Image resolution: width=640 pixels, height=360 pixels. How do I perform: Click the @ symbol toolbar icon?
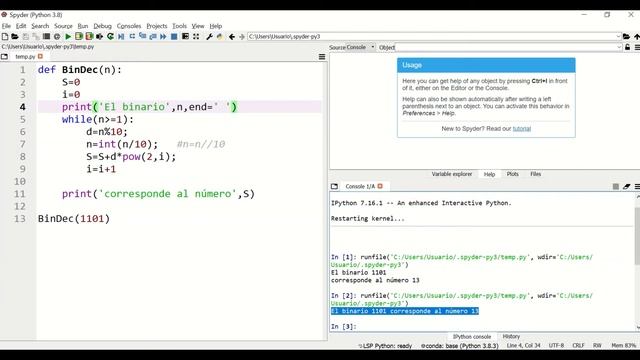tap(57, 37)
